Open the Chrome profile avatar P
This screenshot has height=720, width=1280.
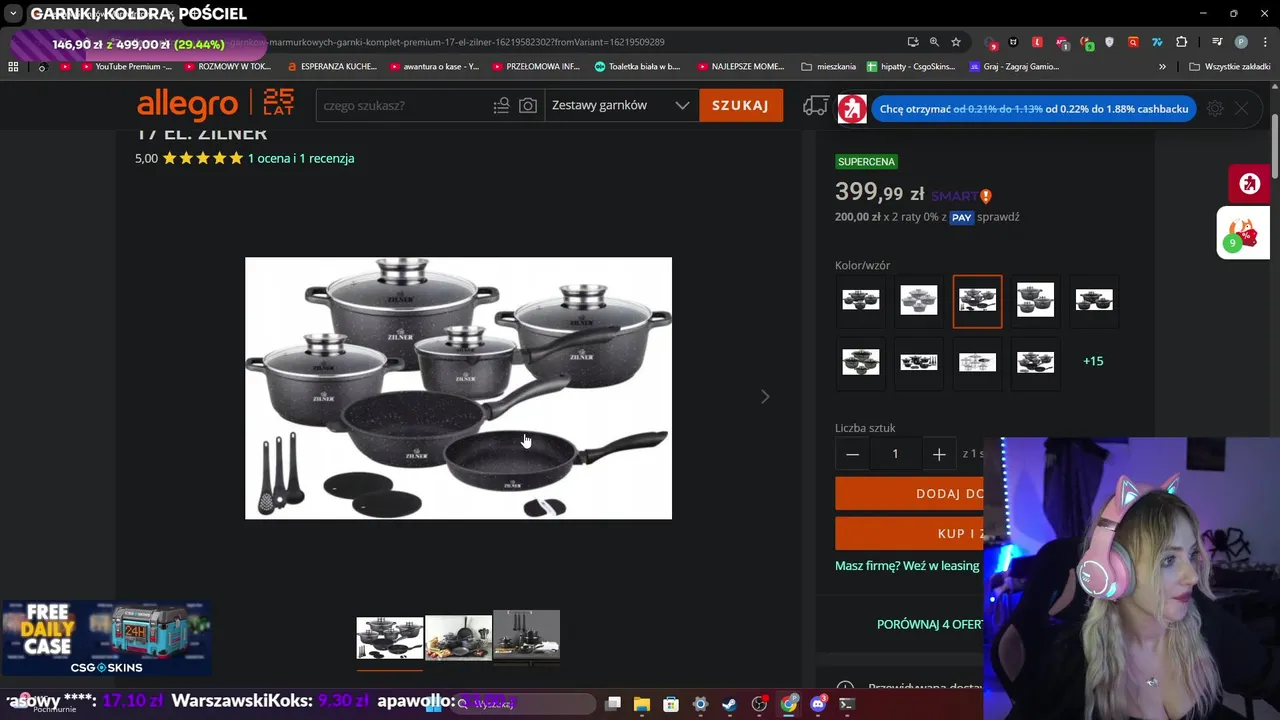1241,42
